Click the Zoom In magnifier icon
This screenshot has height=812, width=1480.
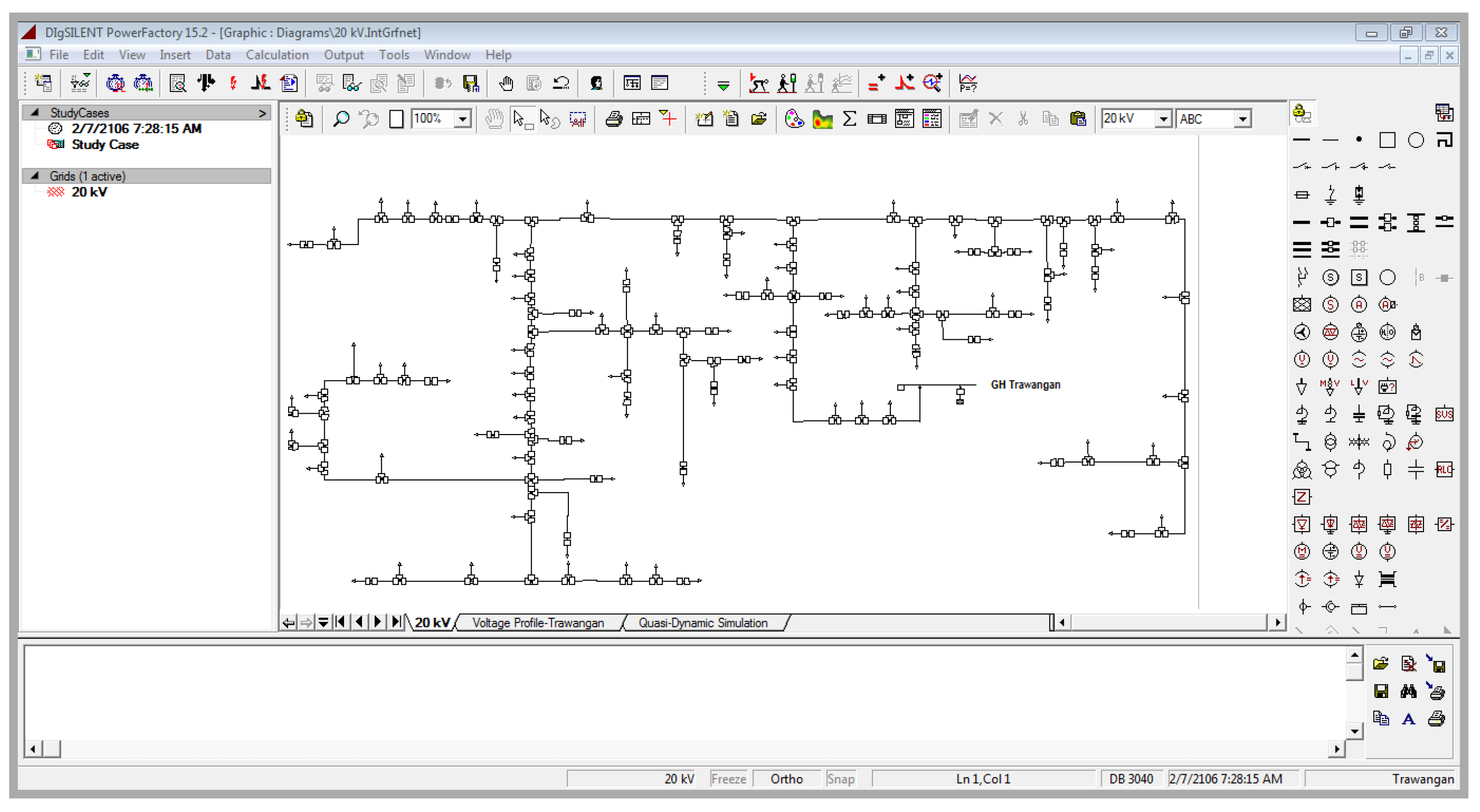[x=341, y=119]
